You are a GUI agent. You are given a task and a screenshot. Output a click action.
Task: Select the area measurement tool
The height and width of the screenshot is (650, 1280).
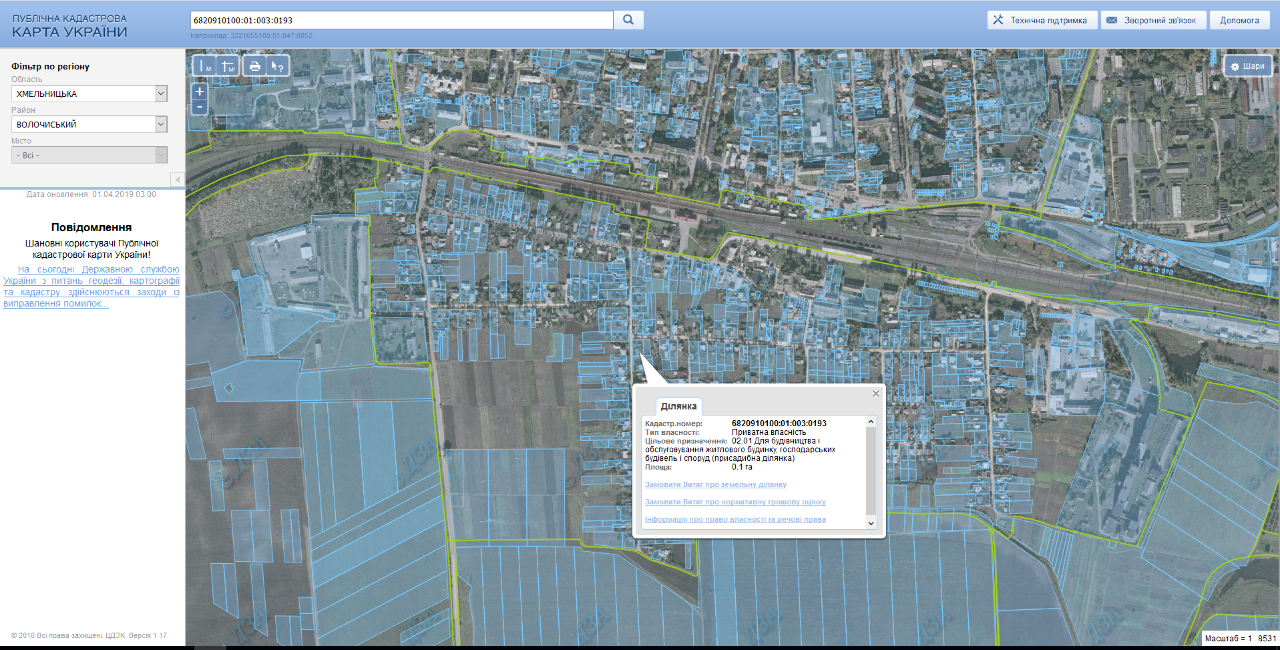click(228, 66)
